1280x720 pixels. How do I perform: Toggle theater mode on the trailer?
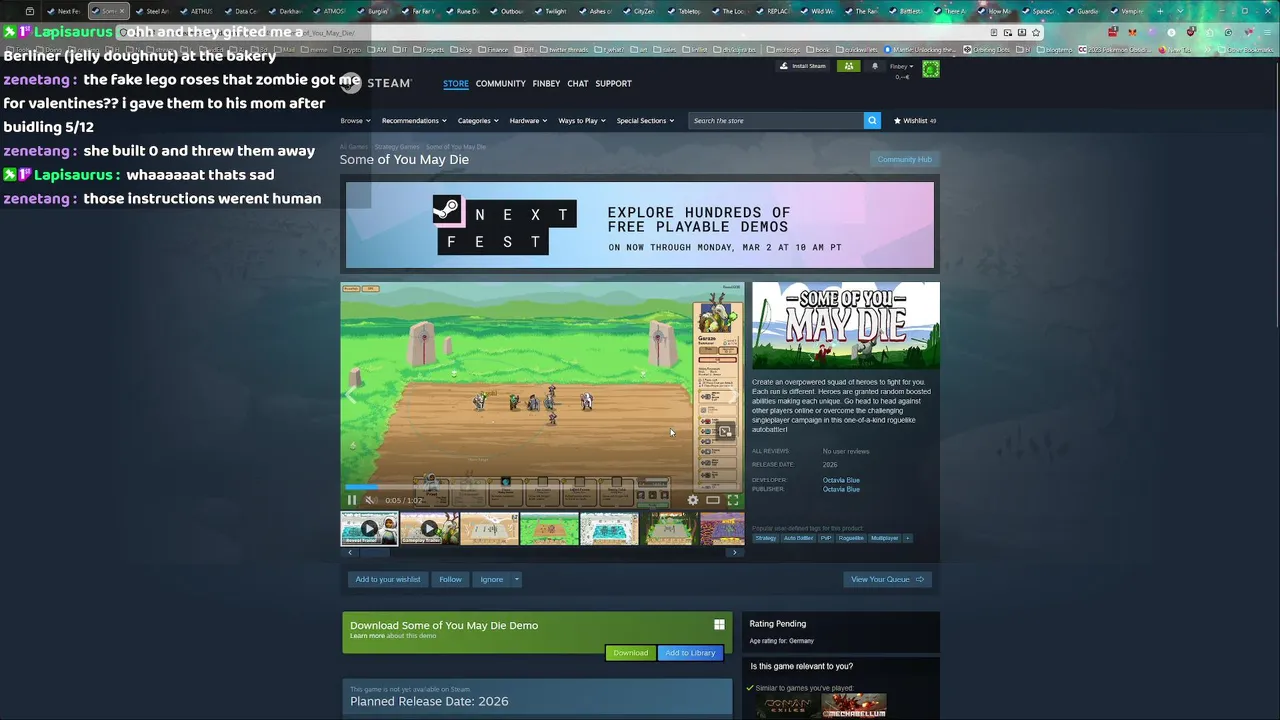coord(713,500)
